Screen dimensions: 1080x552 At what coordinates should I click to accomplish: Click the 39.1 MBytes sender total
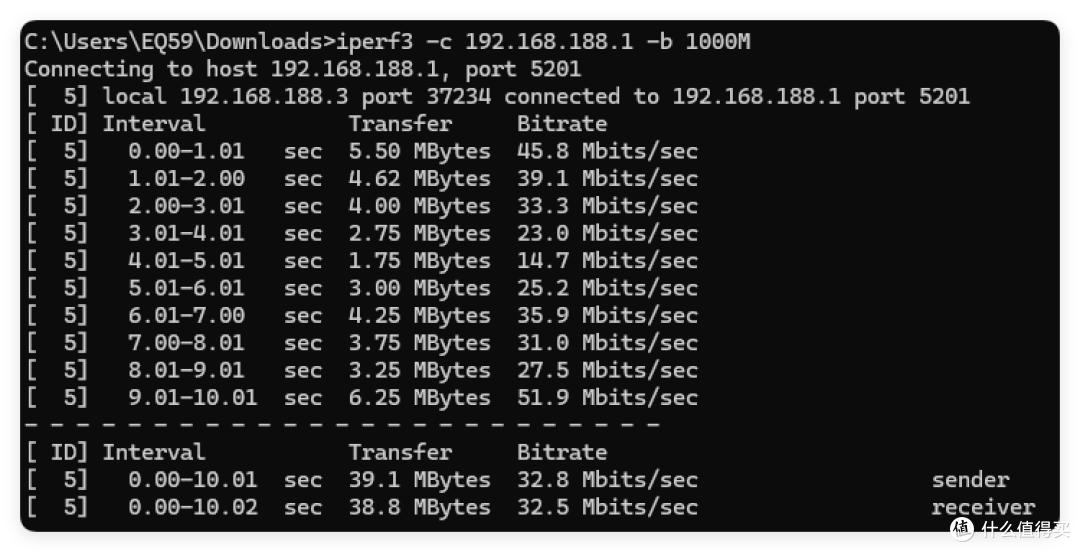coord(419,480)
